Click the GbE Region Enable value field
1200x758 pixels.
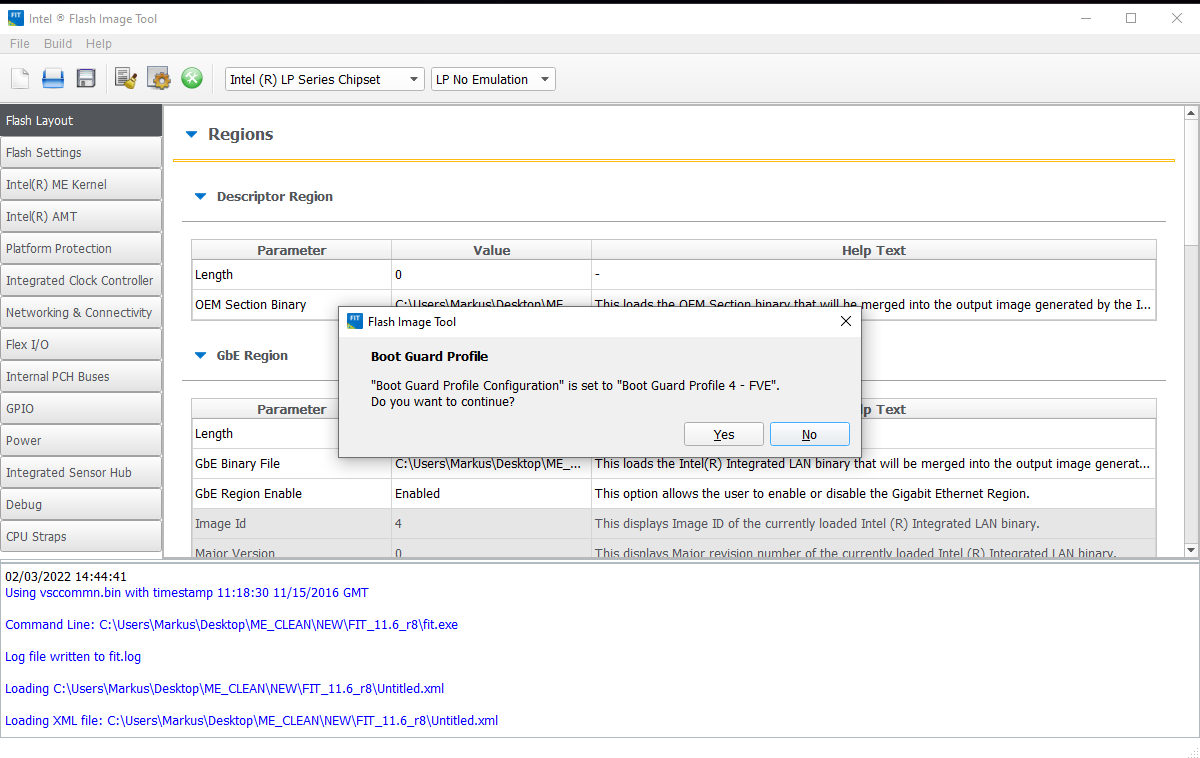(x=490, y=494)
